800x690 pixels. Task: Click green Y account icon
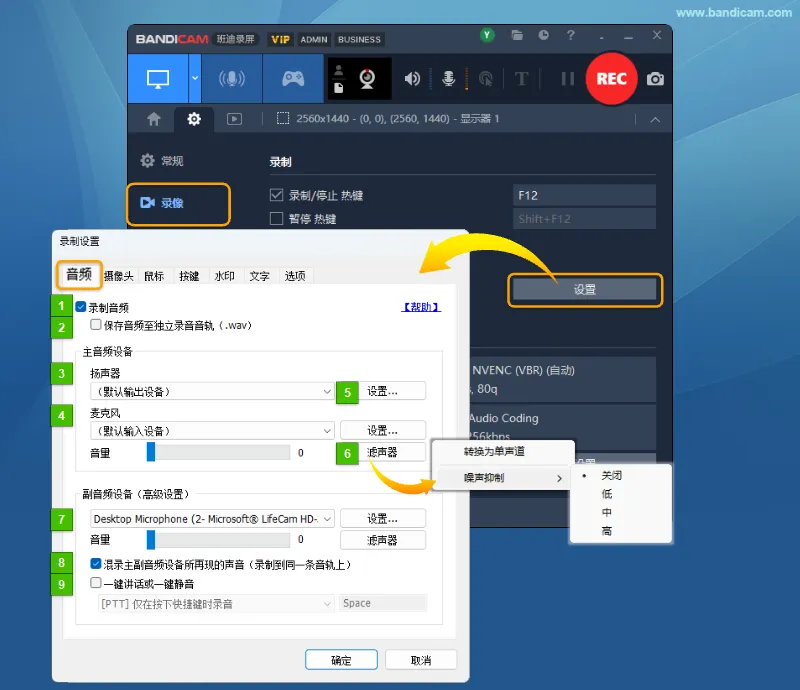pos(487,35)
